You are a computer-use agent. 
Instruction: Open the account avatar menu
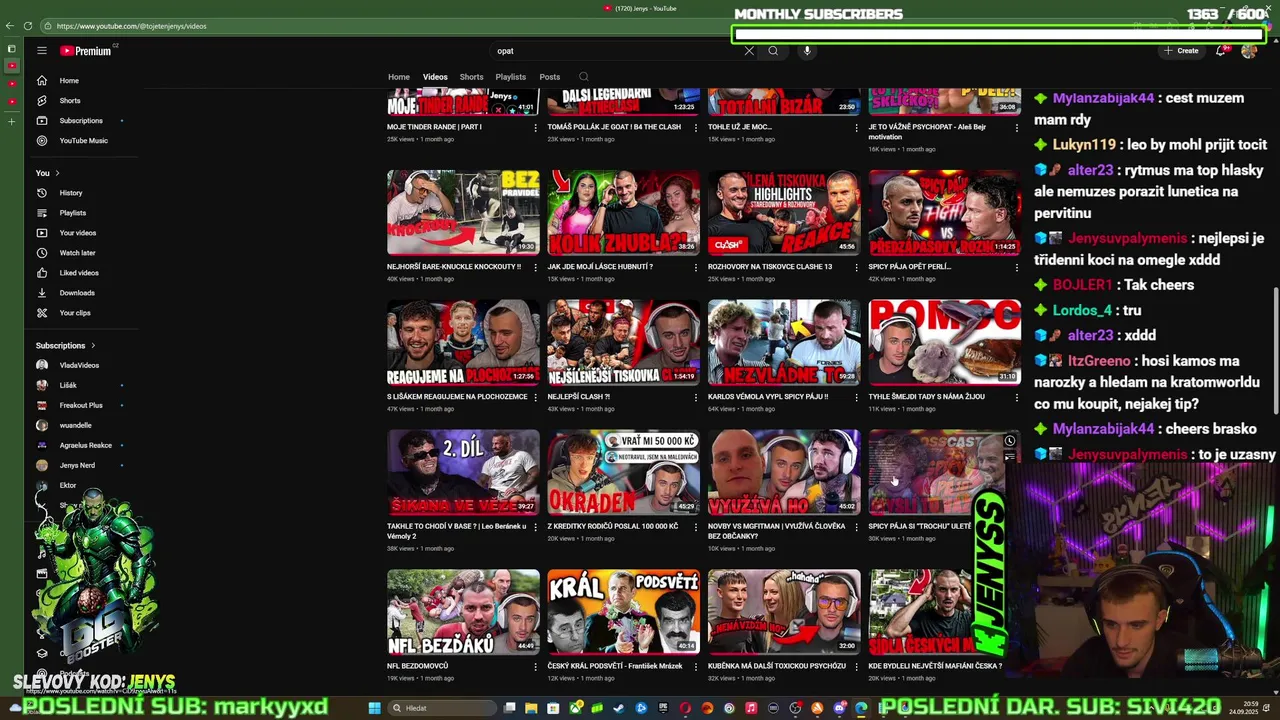1249,51
